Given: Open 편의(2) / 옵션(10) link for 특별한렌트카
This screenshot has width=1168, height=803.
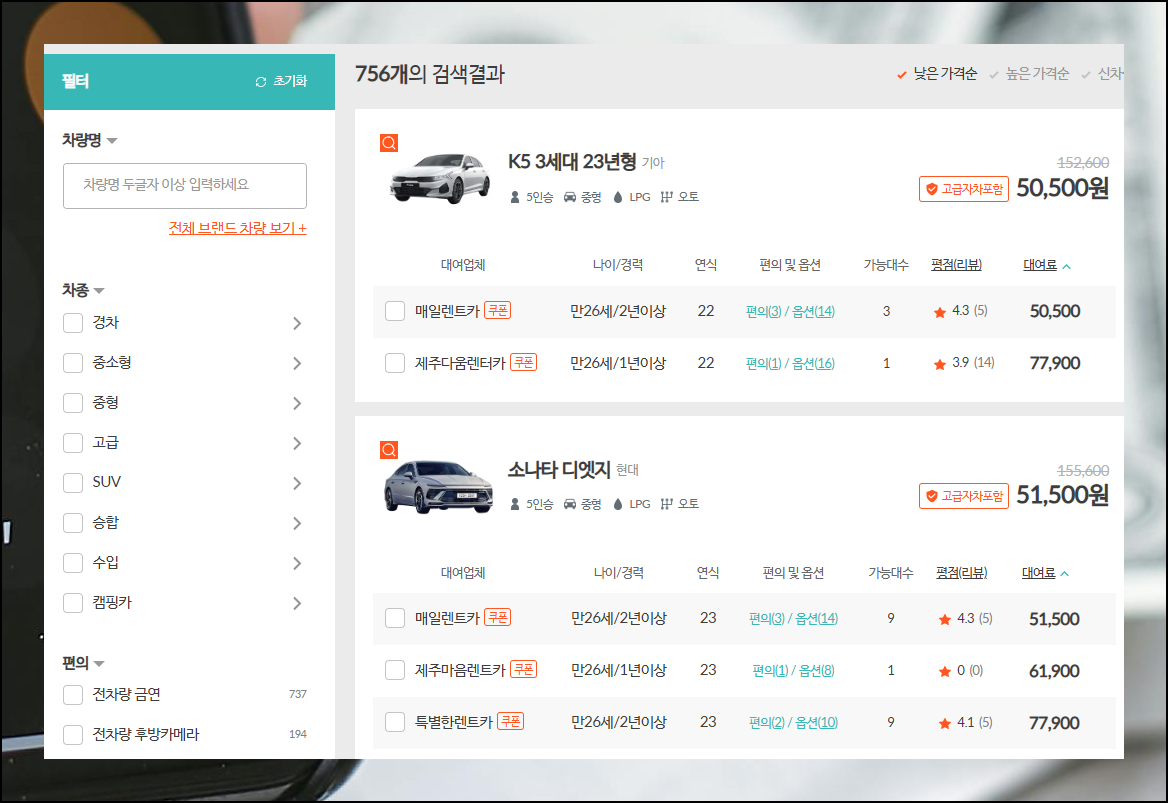Looking at the screenshot, I should coord(793,723).
